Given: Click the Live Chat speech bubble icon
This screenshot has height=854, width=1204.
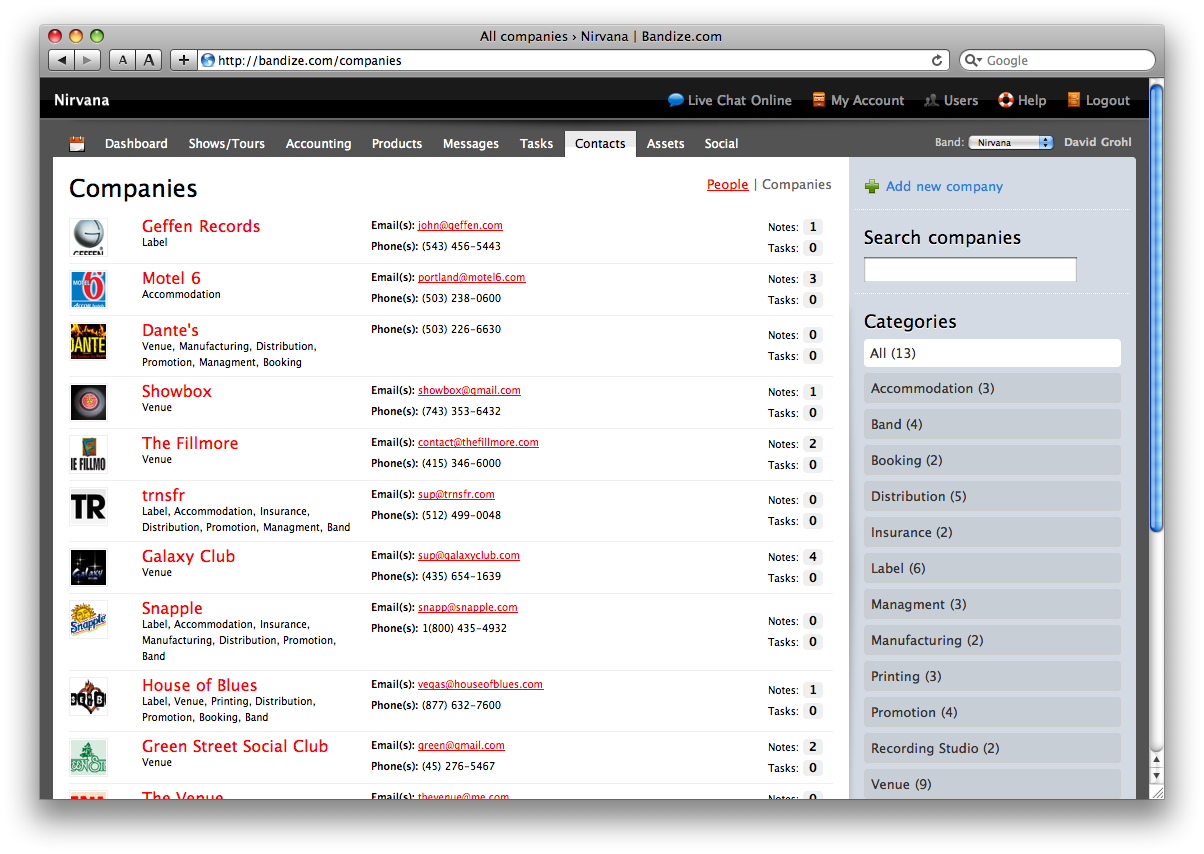Looking at the screenshot, I should pos(676,100).
